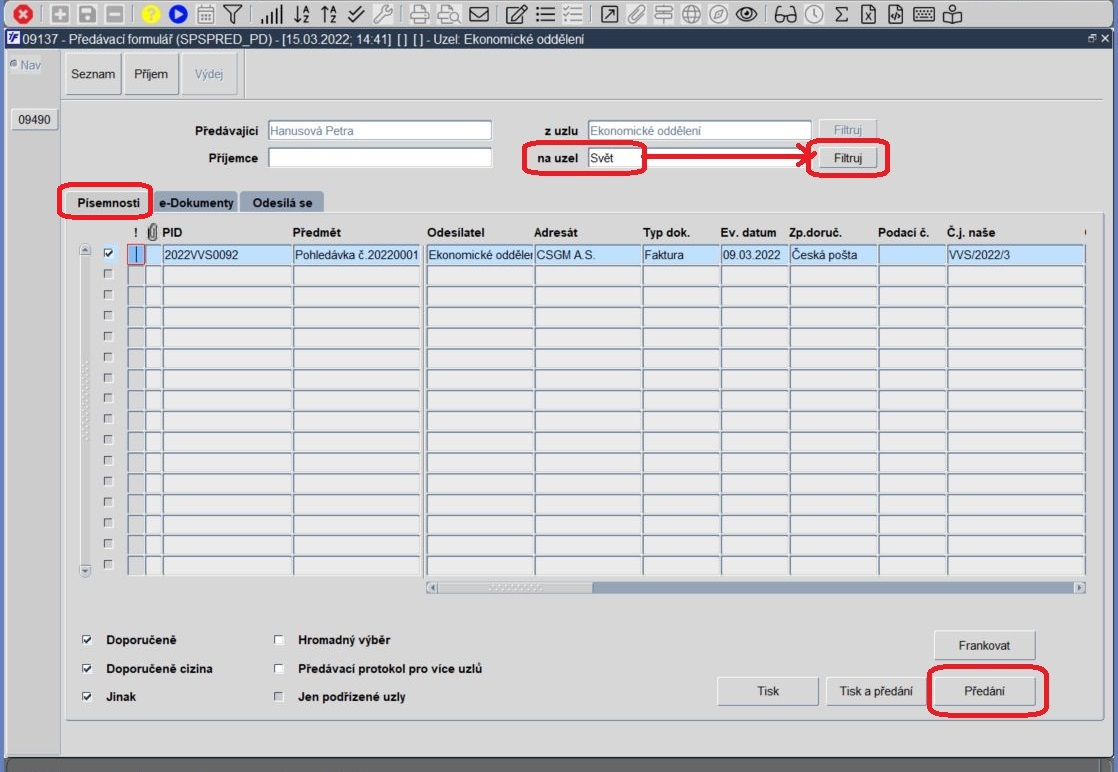The height and width of the screenshot is (772, 1118).
Task: Switch to the Písemnosti tab
Action: point(108,202)
